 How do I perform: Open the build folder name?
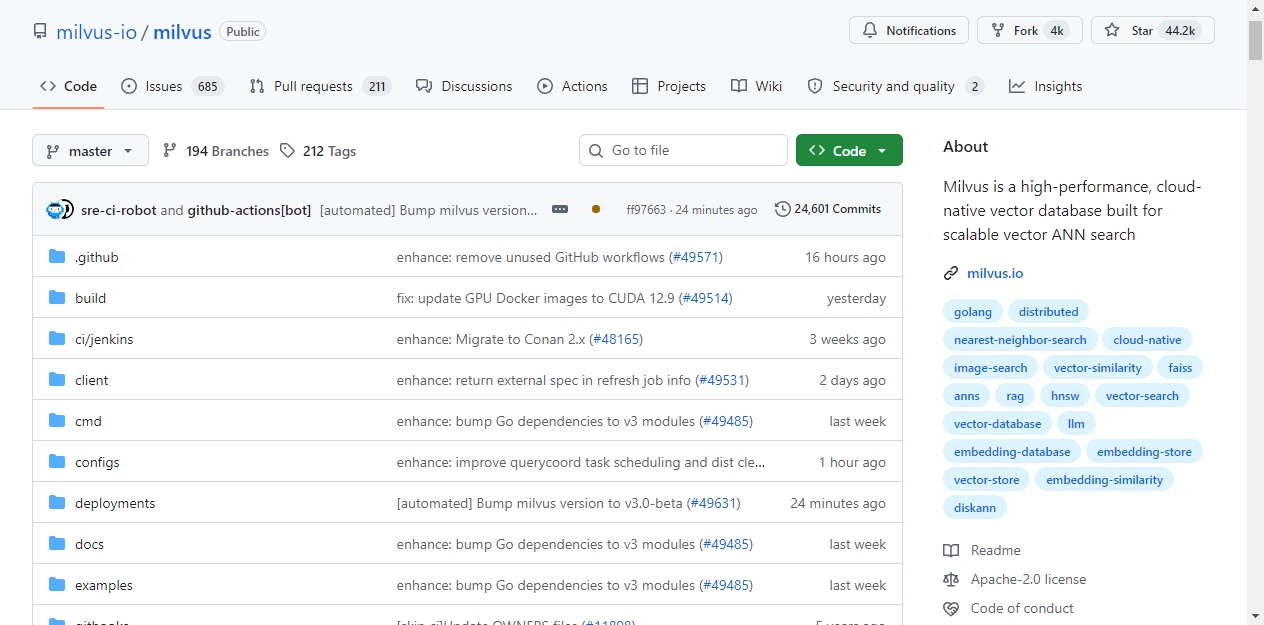coord(90,298)
